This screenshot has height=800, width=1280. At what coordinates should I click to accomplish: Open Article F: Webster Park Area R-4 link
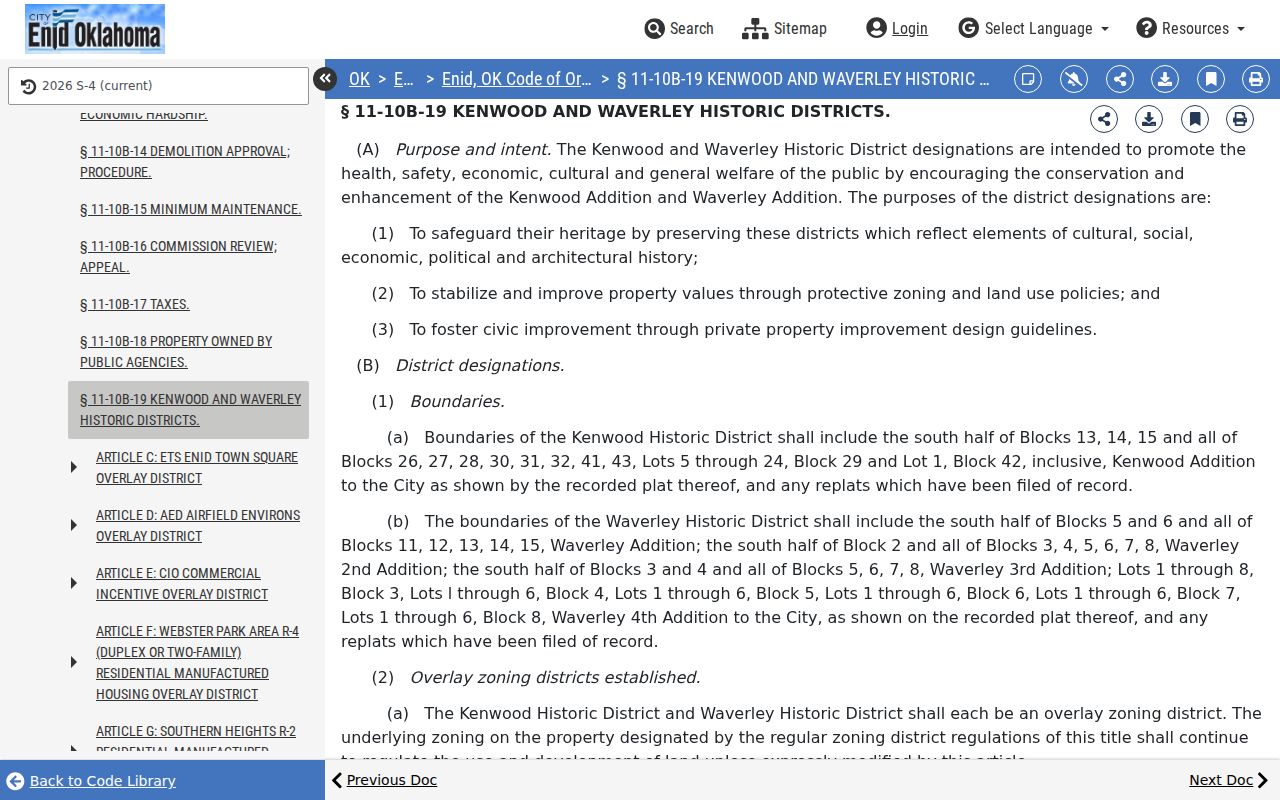197,663
